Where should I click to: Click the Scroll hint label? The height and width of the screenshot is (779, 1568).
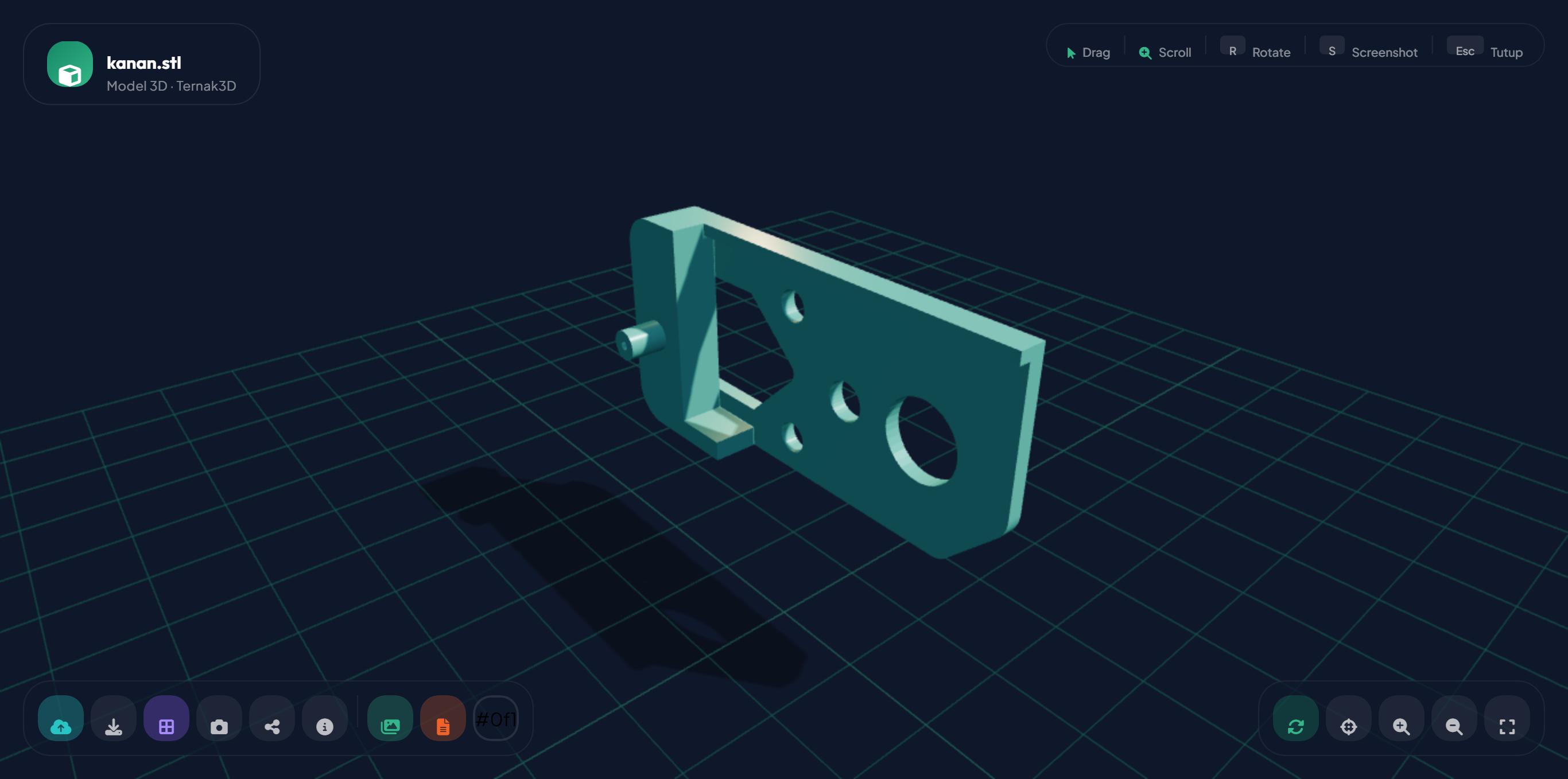point(1175,52)
